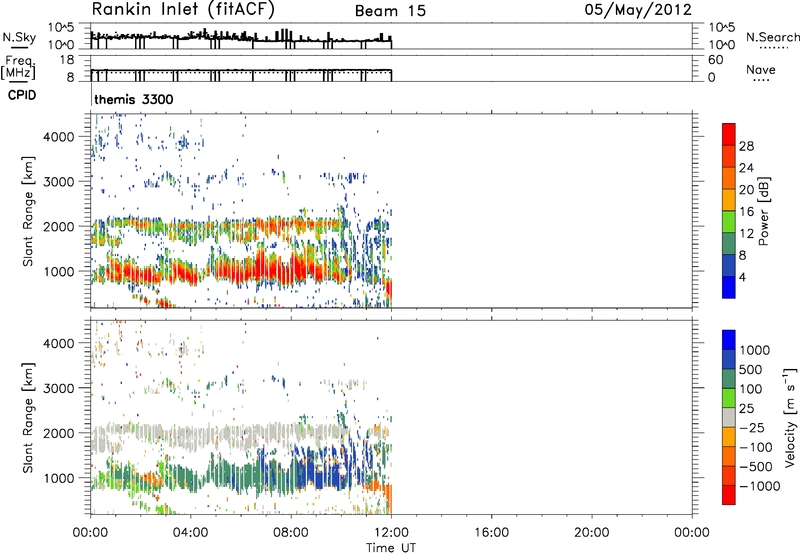Screen dimensions: 800x554
Task: Click the '4' power colorbar label
Action: 742,277
